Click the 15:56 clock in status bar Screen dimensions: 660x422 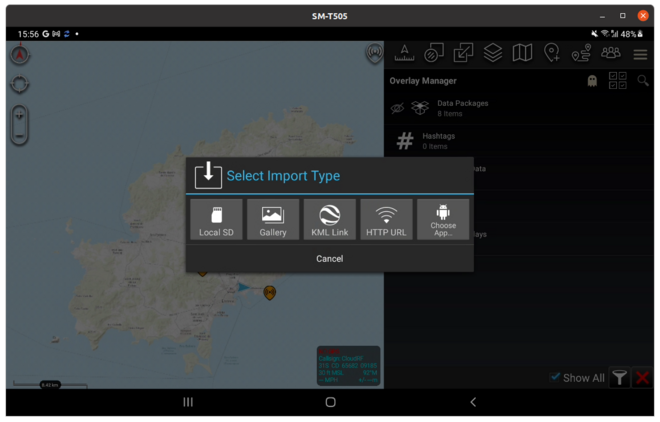(x=28, y=34)
